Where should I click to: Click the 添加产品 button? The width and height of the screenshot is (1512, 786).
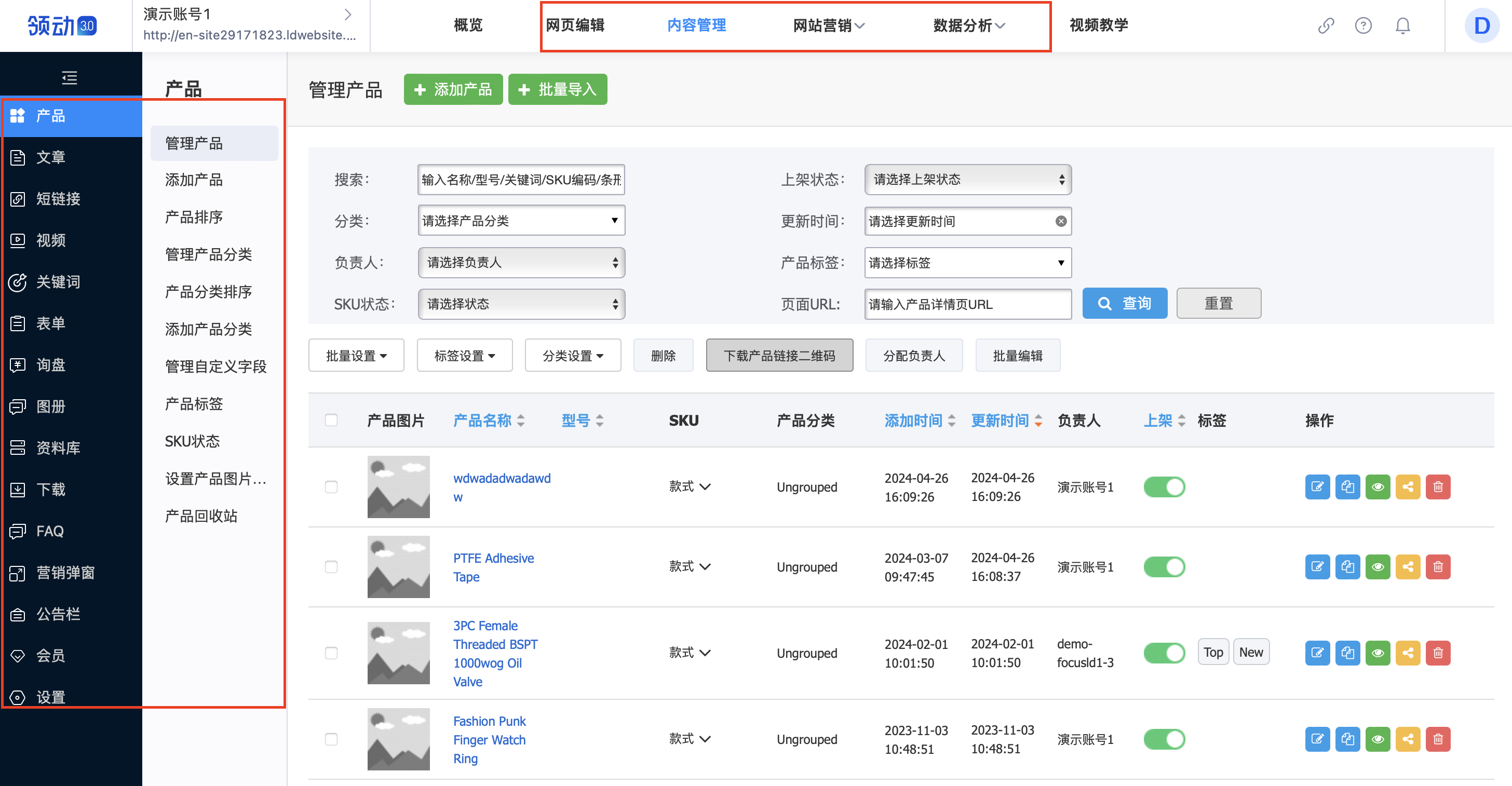pyautogui.click(x=453, y=89)
